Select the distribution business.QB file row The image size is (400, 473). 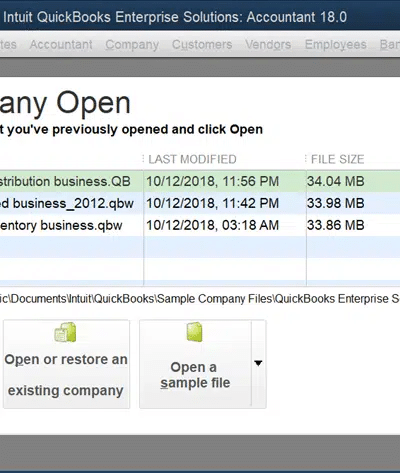200,181
